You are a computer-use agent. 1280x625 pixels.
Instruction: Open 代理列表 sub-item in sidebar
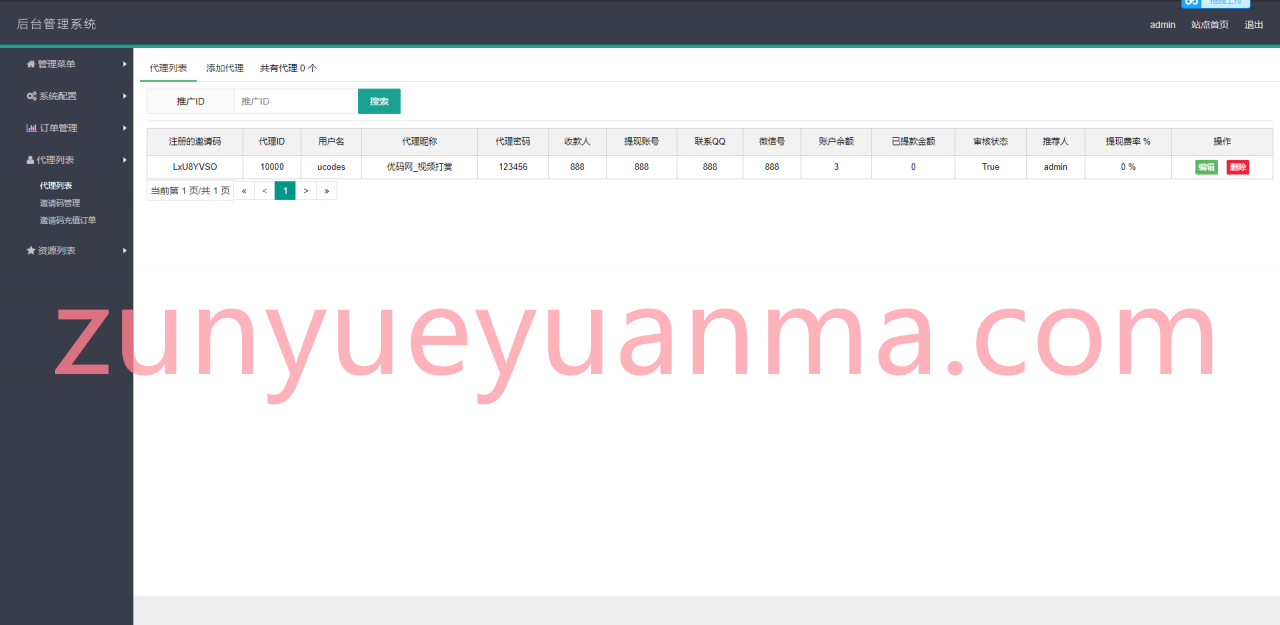(56, 186)
